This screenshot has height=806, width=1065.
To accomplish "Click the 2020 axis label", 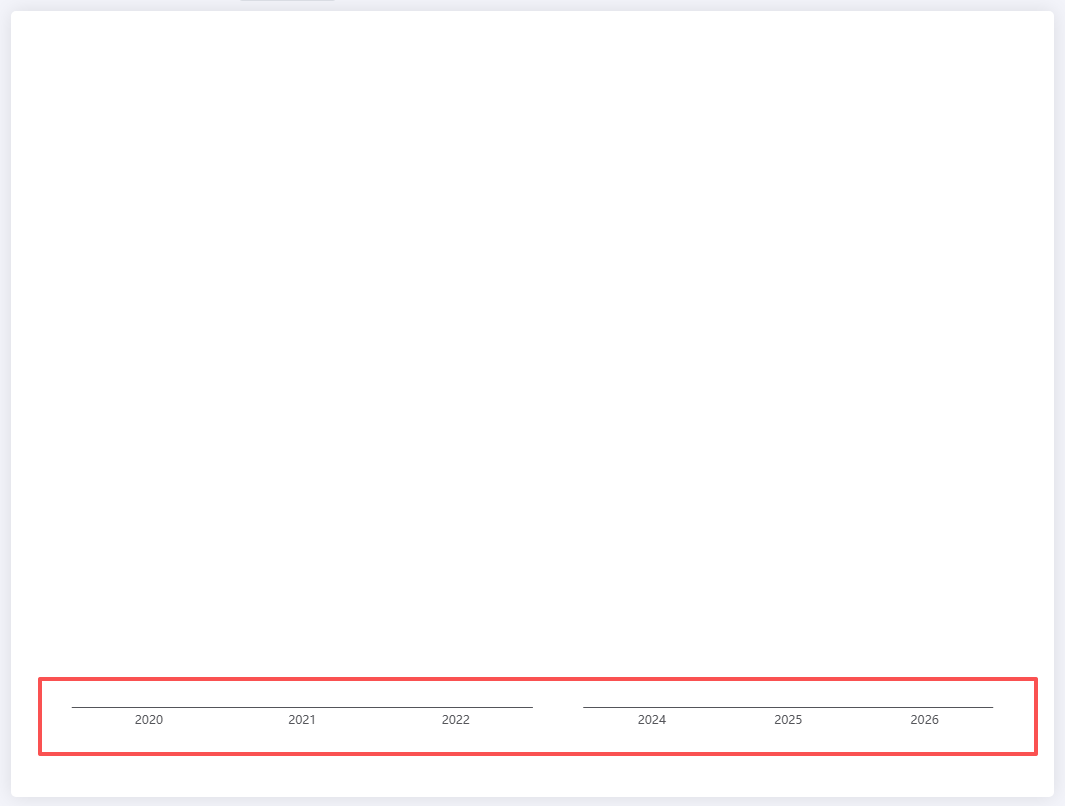I will (x=149, y=720).
